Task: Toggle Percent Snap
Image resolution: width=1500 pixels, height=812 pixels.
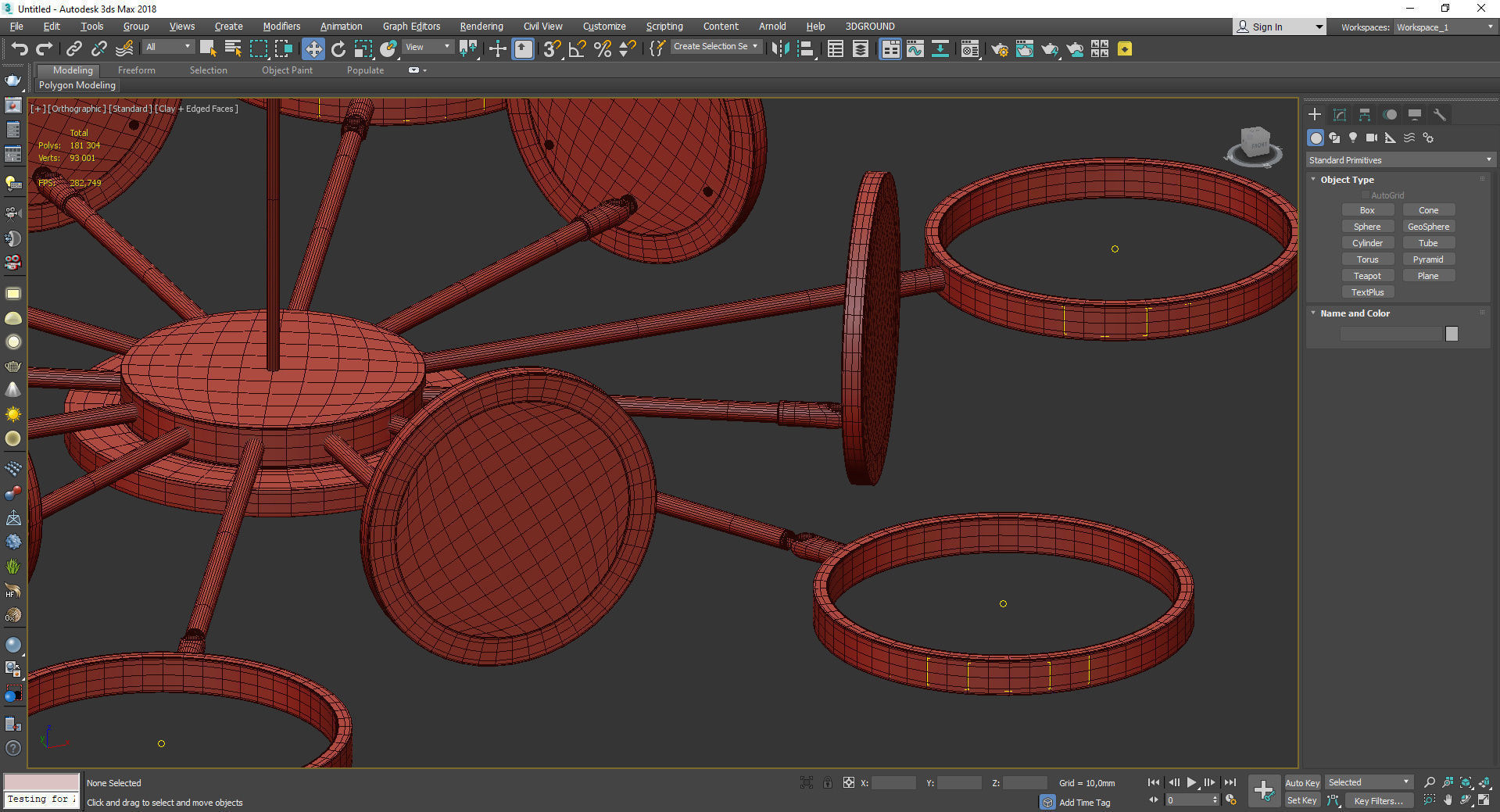Action: pos(603,49)
